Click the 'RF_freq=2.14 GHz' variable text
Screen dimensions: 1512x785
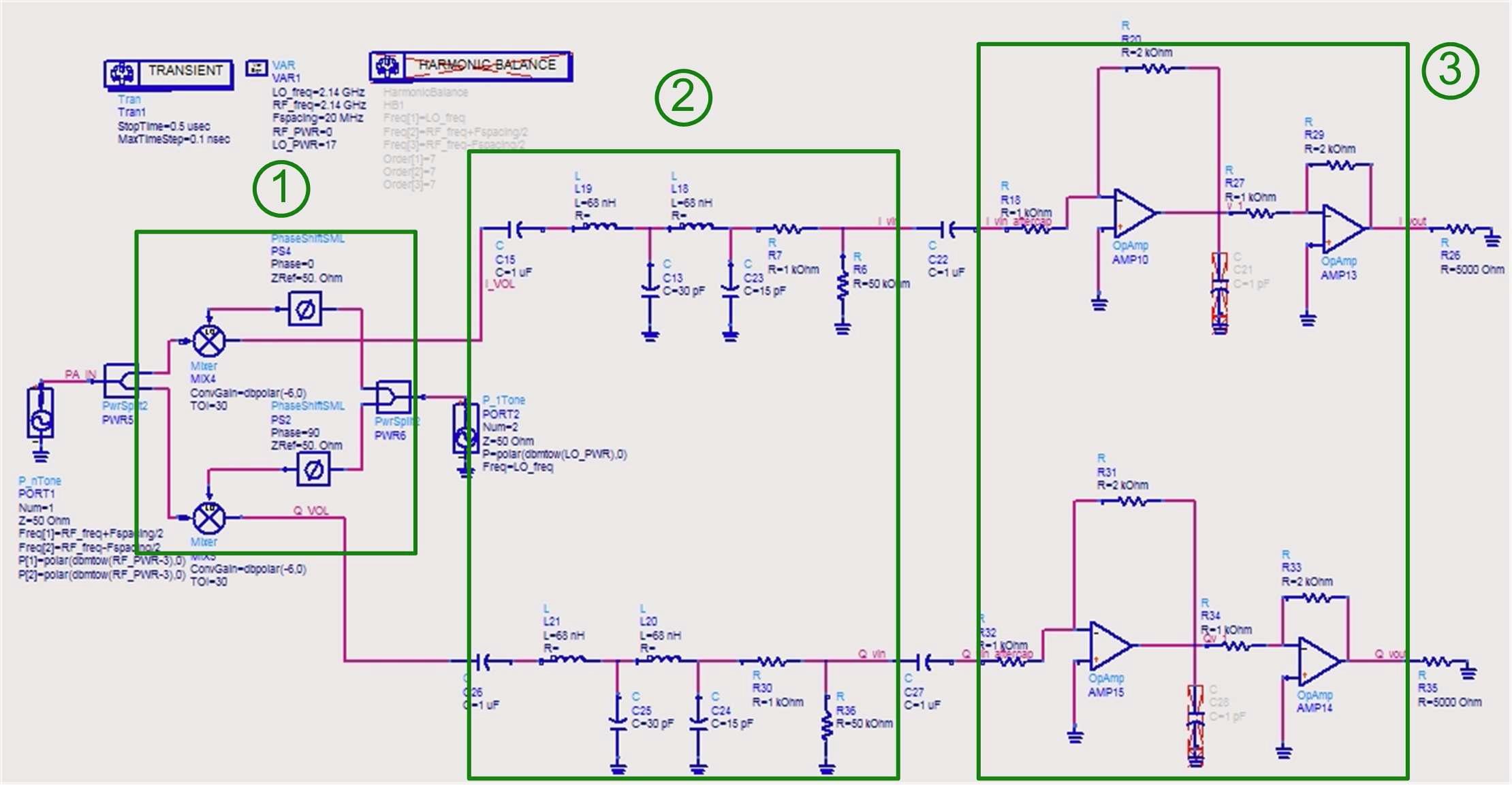click(319, 105)
